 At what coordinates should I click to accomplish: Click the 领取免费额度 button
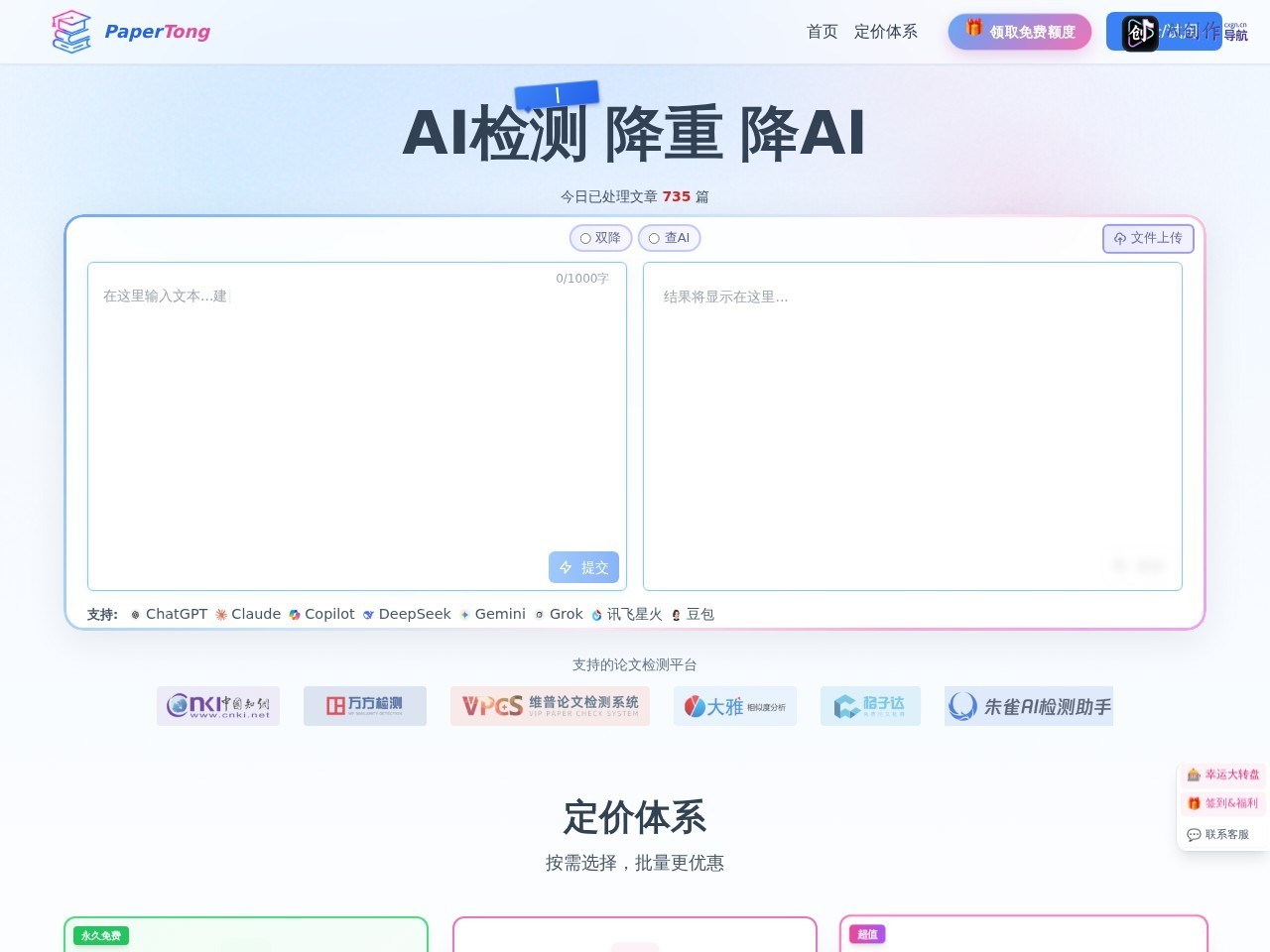(x=1020, y=32)
